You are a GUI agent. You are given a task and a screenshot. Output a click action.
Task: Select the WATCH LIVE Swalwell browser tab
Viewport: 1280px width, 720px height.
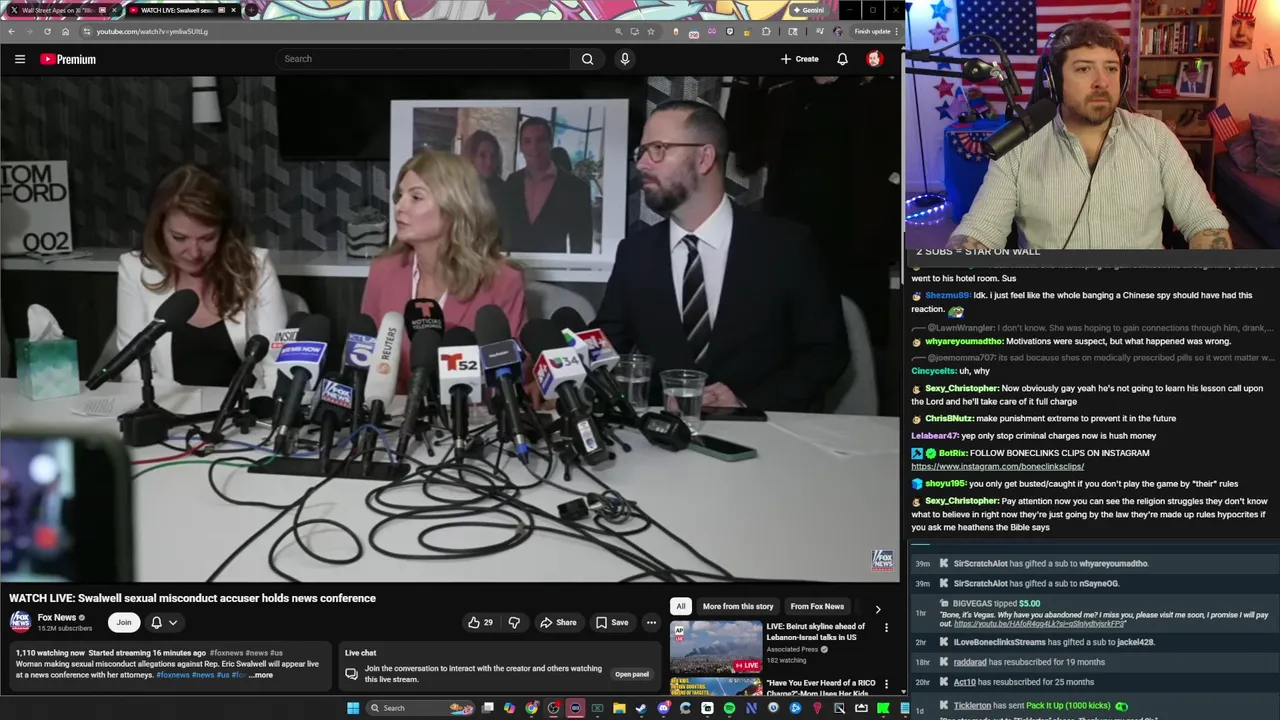point(183,10)
